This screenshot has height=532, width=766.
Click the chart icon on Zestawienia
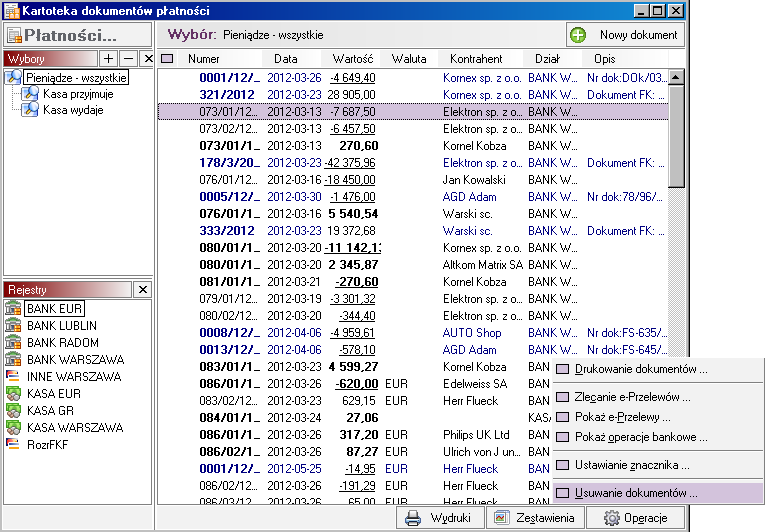501,517
